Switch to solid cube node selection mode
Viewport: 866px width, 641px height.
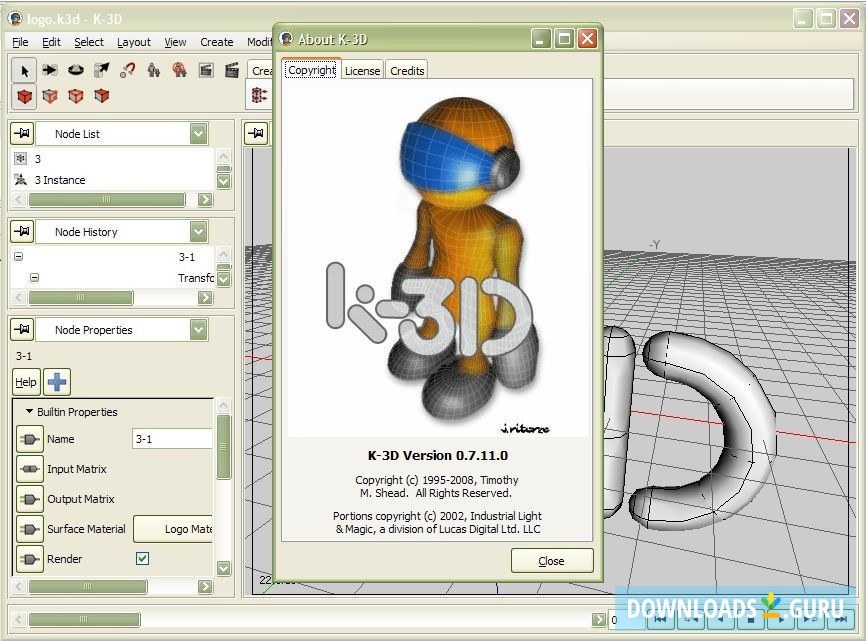(x=24, y=96)
